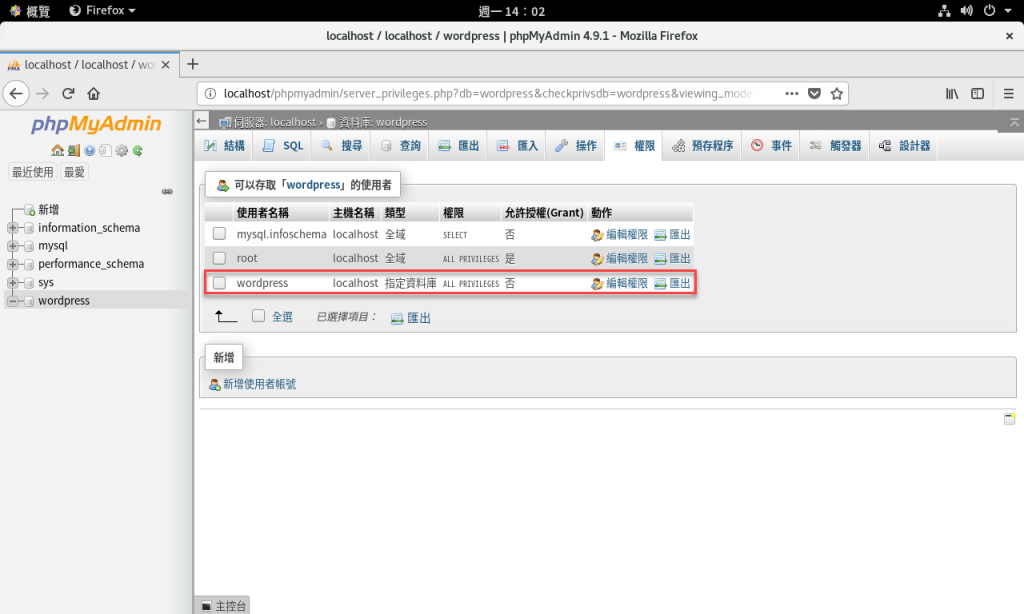This screenshot has height=614, width=1024.
Task: Expand the mysql database tree
Action: [12, 246]
